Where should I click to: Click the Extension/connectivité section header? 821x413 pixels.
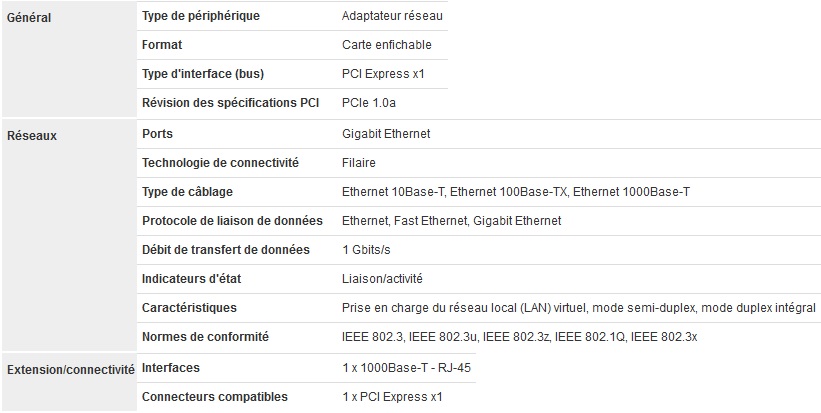(70, 370)
